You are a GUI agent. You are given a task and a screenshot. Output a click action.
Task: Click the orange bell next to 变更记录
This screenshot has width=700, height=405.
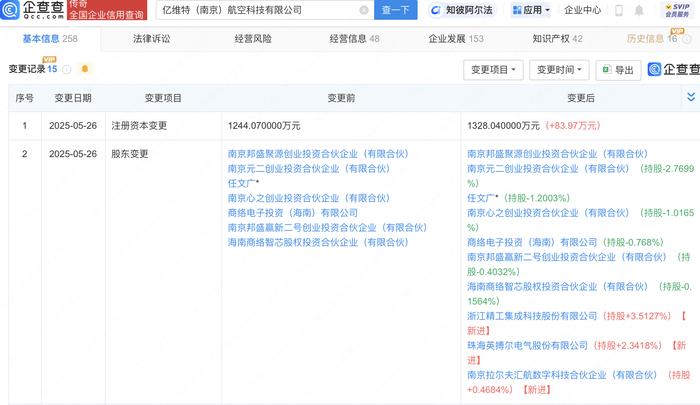(85, 69)
